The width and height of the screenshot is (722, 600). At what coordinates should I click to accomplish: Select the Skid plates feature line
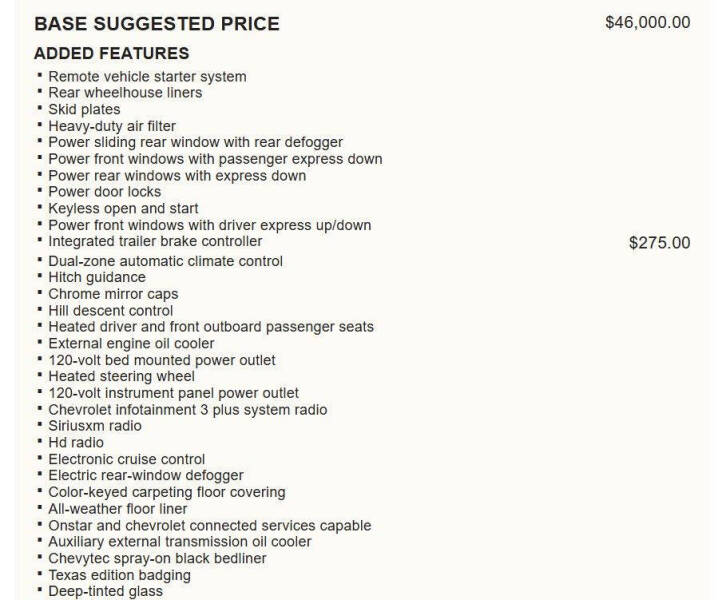coord(84,110)
